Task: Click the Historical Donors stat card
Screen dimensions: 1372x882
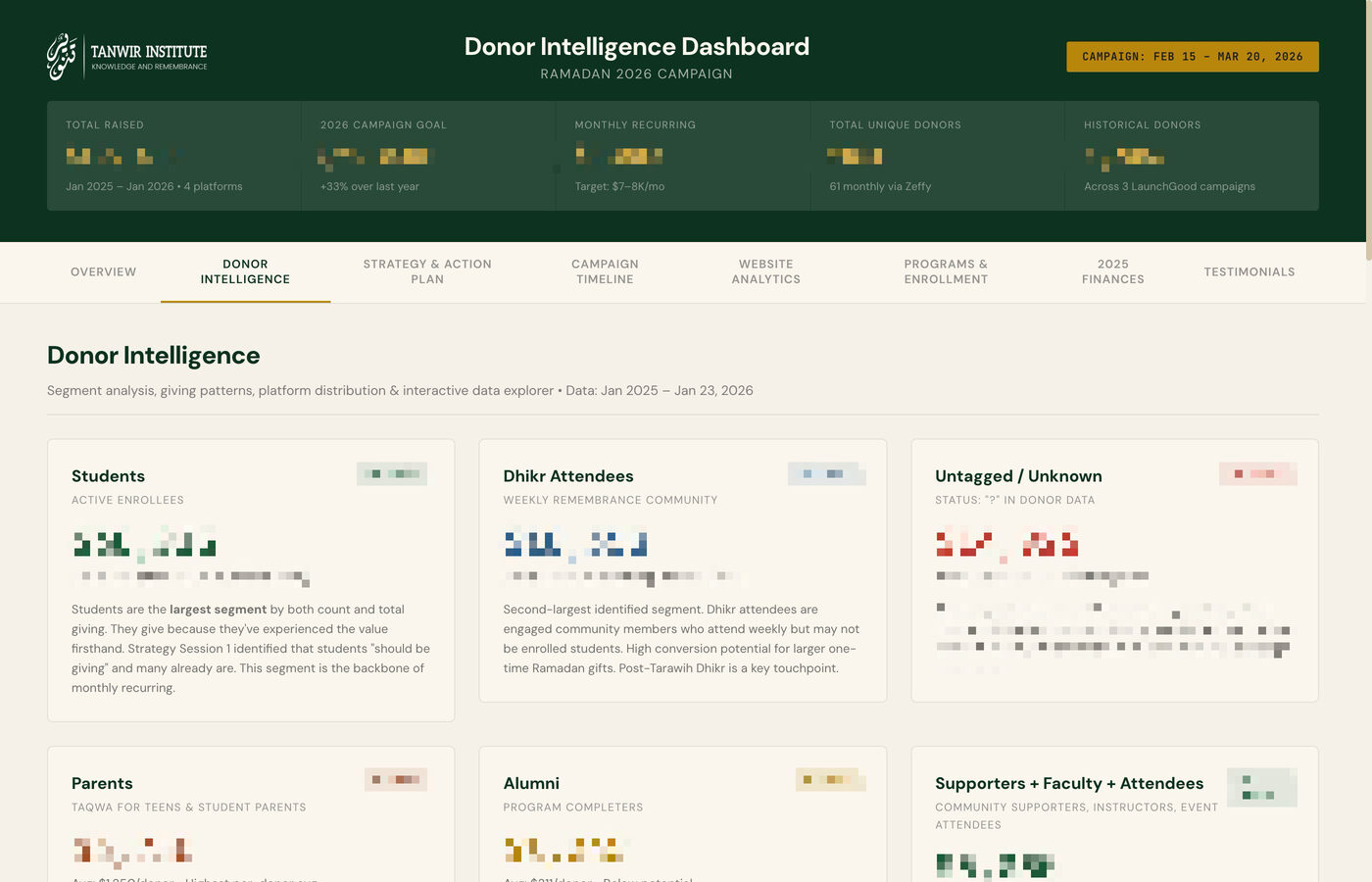Action: pos(1192,156)
